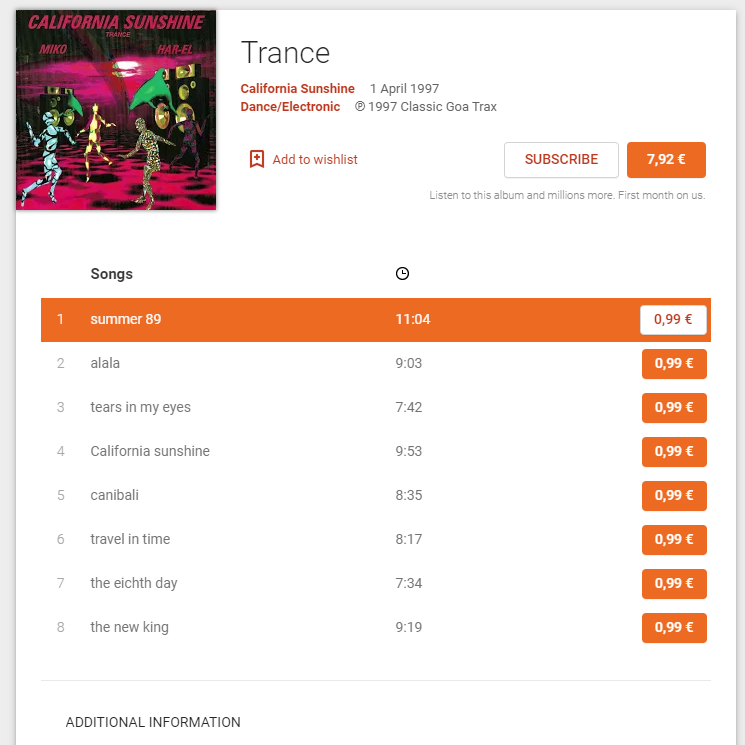The height and width of the screenshot is (745, 745).
Task: Buy the eichth day for 0,99 €
Action: 674,584
